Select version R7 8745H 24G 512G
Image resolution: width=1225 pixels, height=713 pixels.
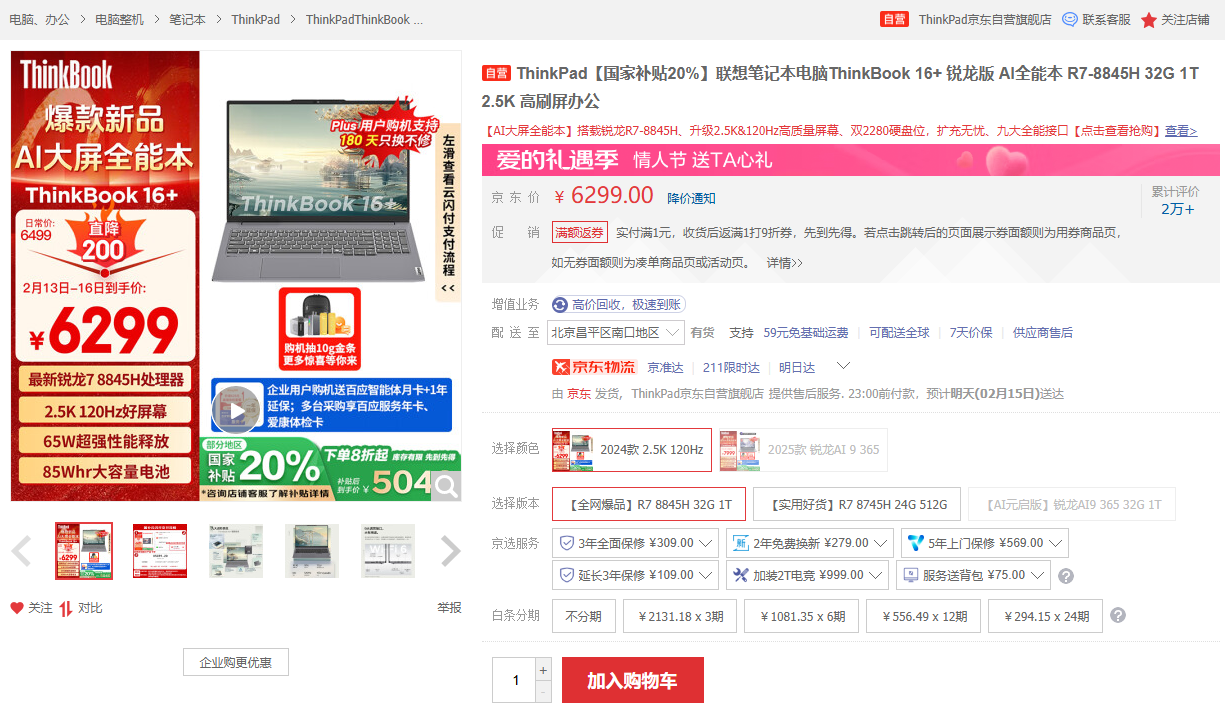tap(857, 505)
